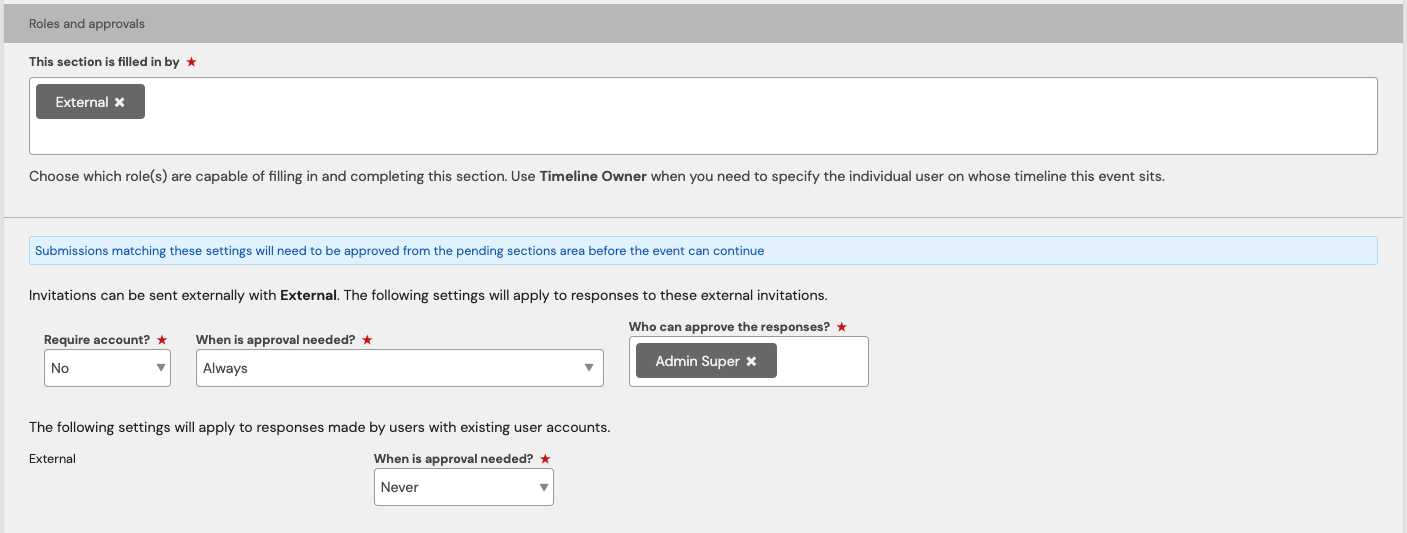Click the 'Require account?' label
The image size is (1407, 533).
97,340
